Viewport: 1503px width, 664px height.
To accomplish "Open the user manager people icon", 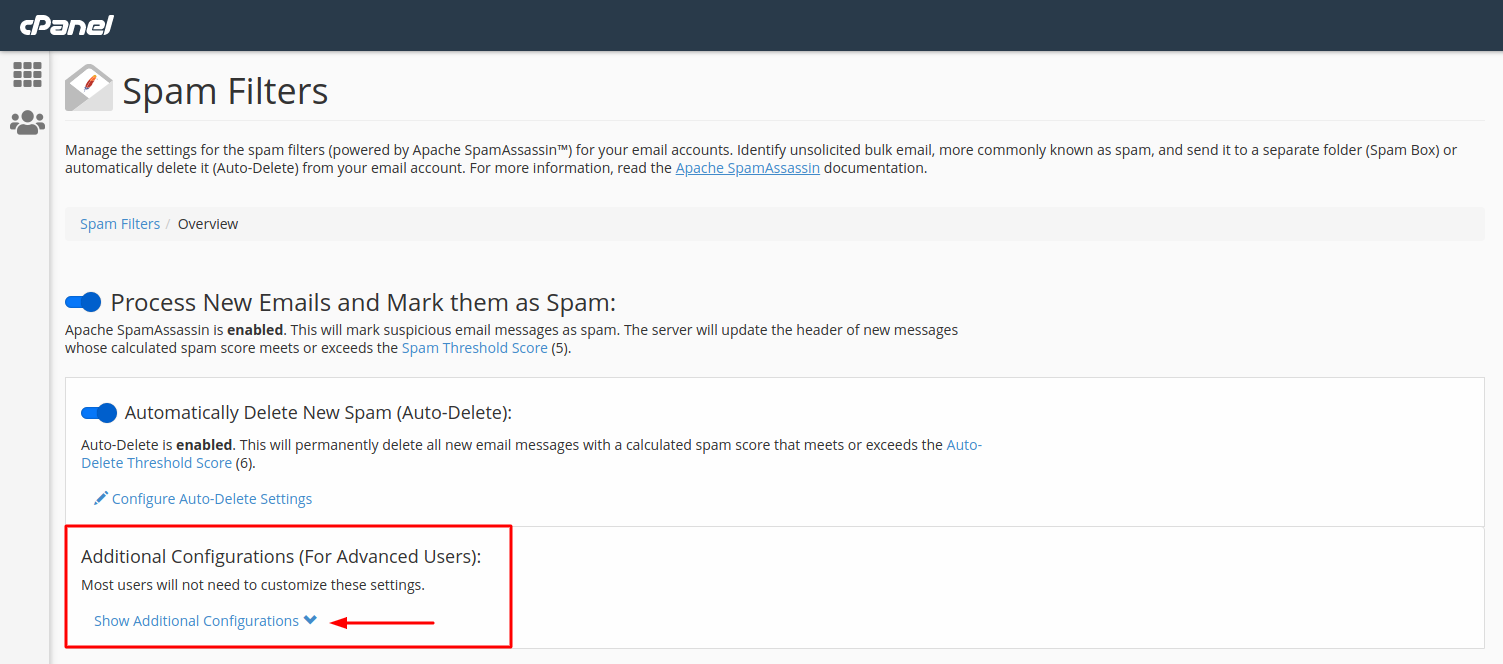I will (x=27, y=123).
